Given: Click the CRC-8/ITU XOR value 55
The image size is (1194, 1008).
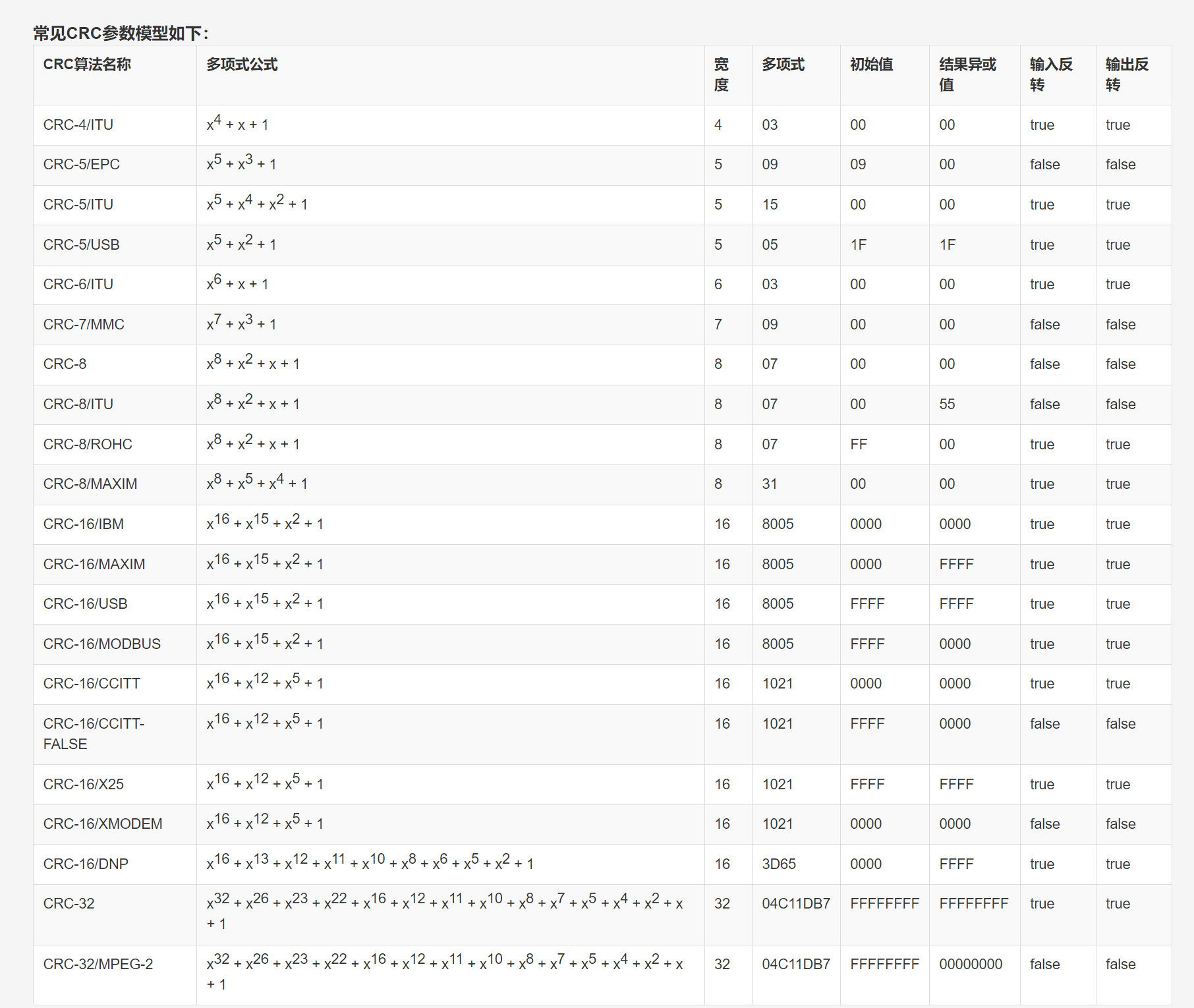Looking at the screenshot, I should point(947,405).
